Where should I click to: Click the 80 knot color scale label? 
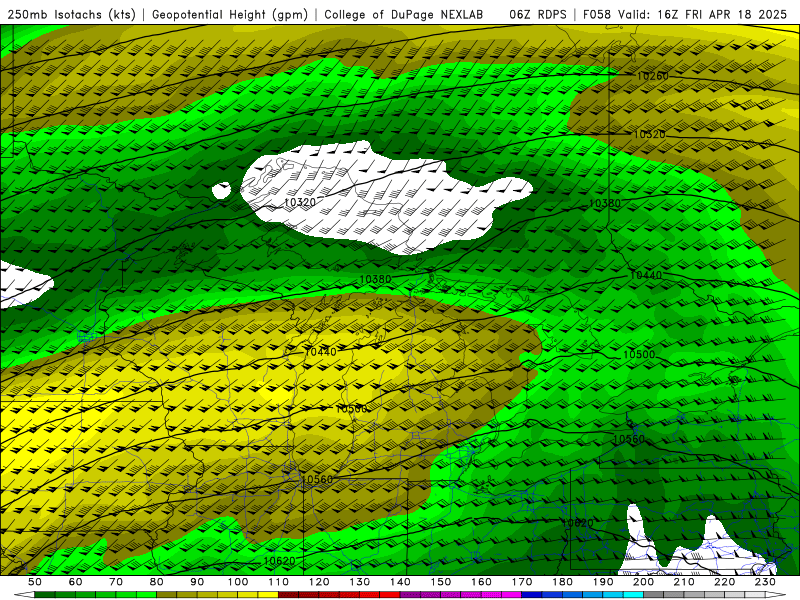157,582
